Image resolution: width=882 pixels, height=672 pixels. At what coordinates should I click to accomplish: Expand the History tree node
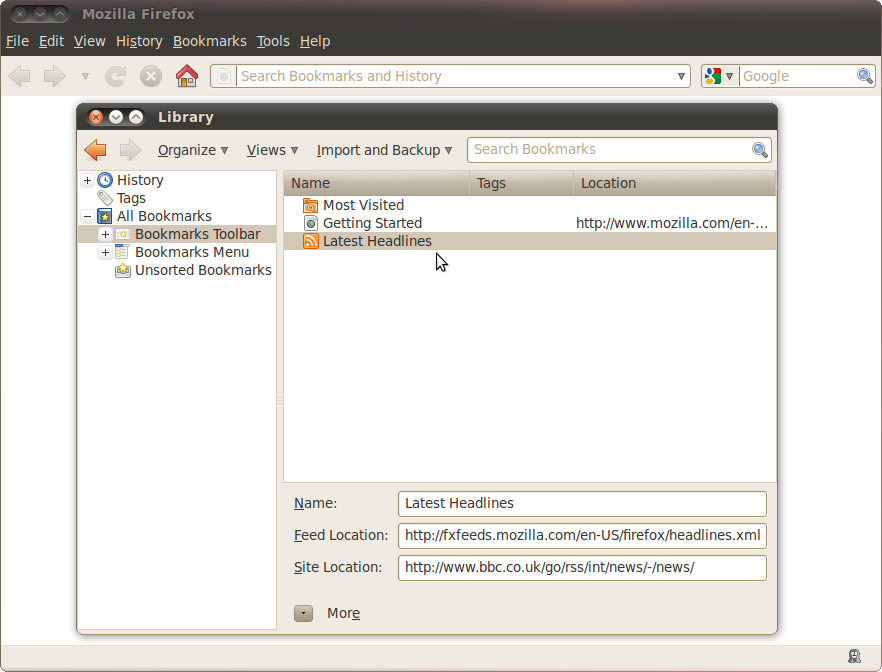87,181
